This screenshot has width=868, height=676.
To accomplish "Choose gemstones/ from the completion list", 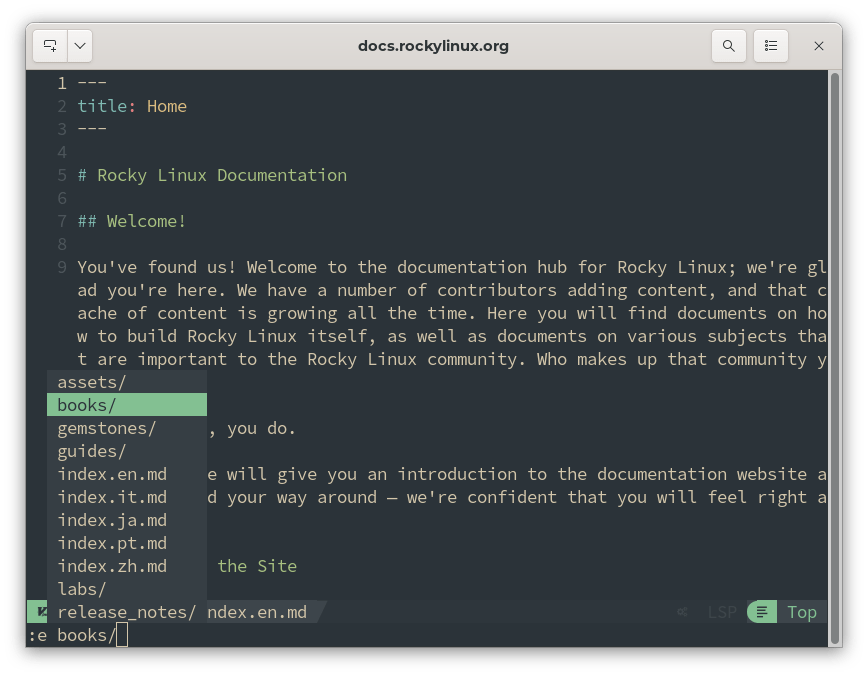I will tap(127, 428).
